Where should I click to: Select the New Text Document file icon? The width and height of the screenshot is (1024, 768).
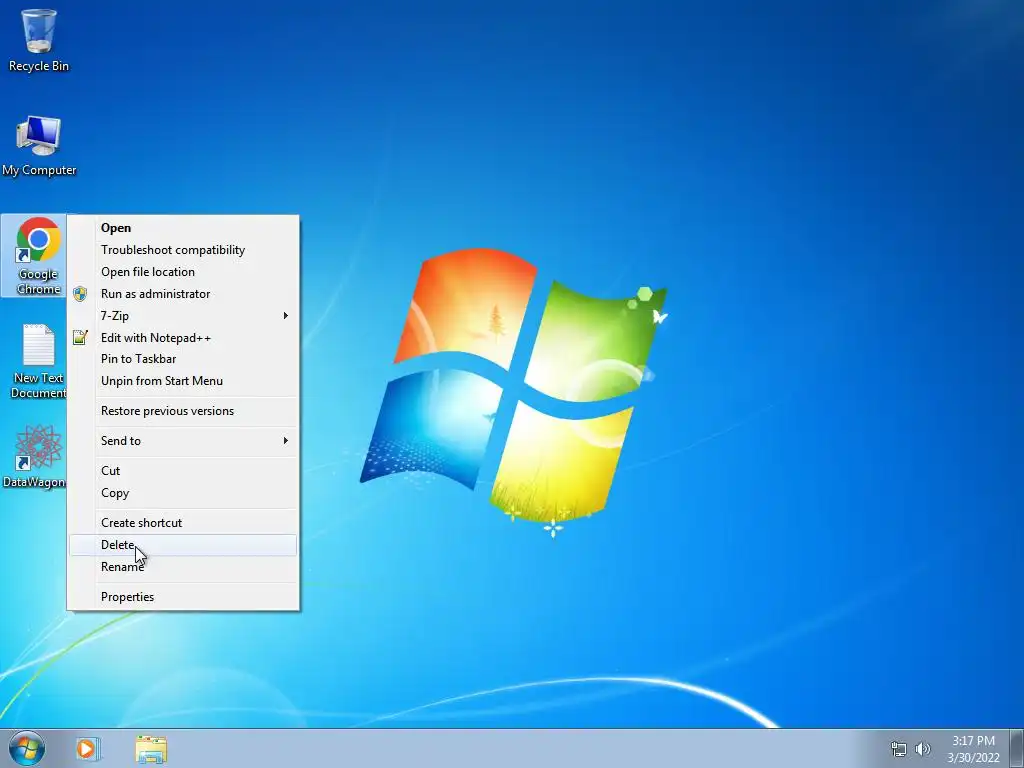pos(38,361)
